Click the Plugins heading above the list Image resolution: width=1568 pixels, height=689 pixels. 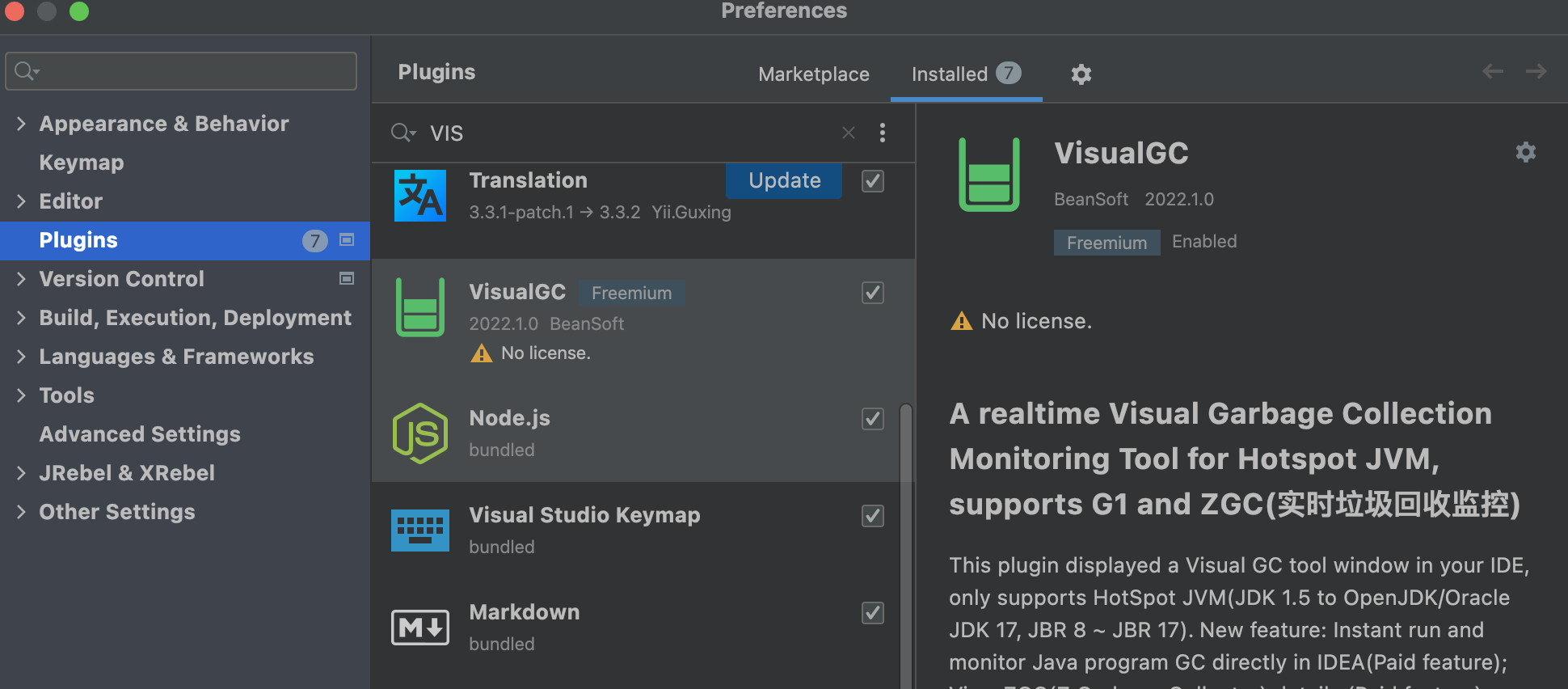pyautogui.click(x=436, y=72)
